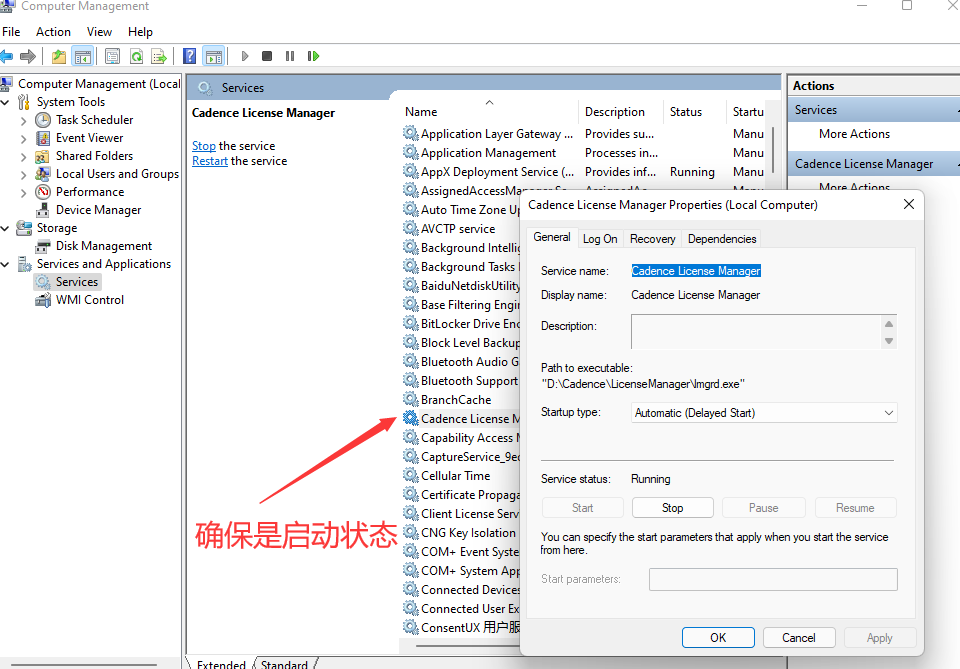960x669 pixels.
Task: Click the gear icon beside BranchCache
Action: tap(410, 400)
